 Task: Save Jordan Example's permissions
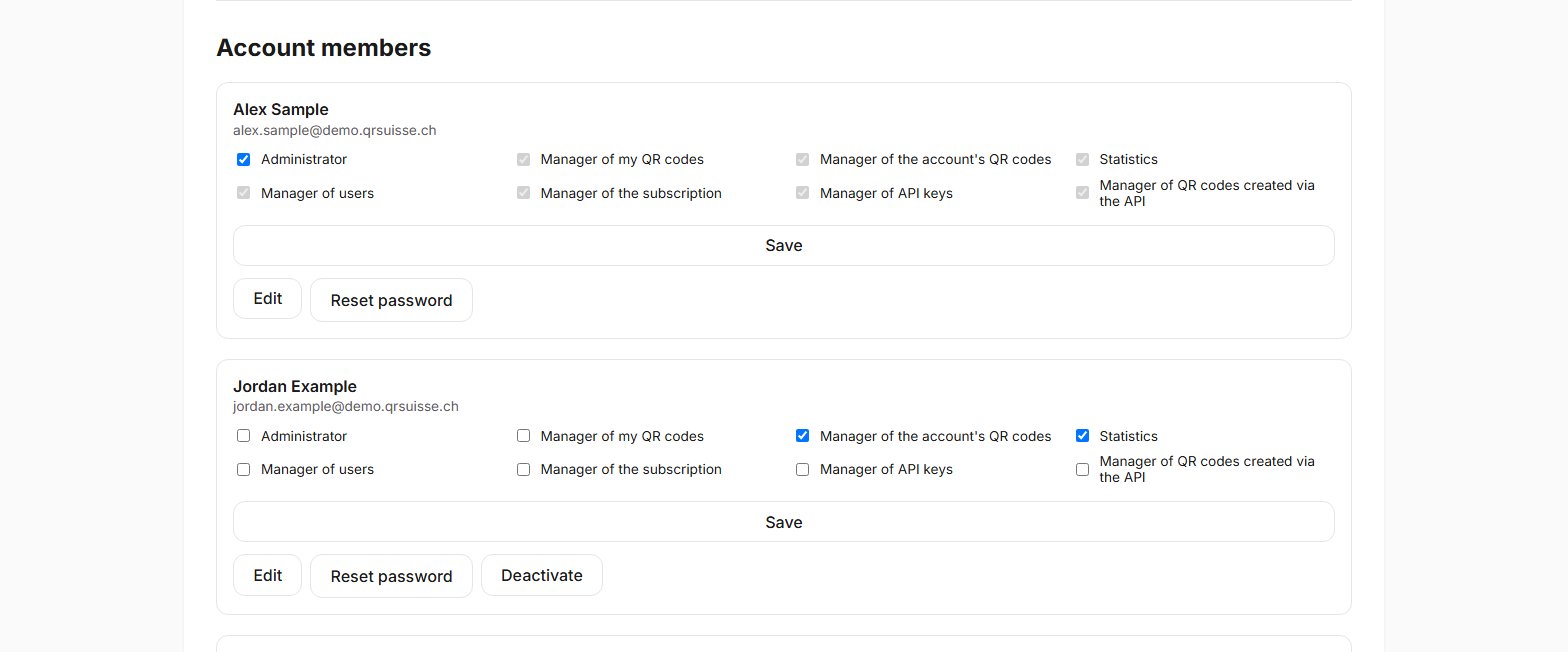click(x=784, y=522)
